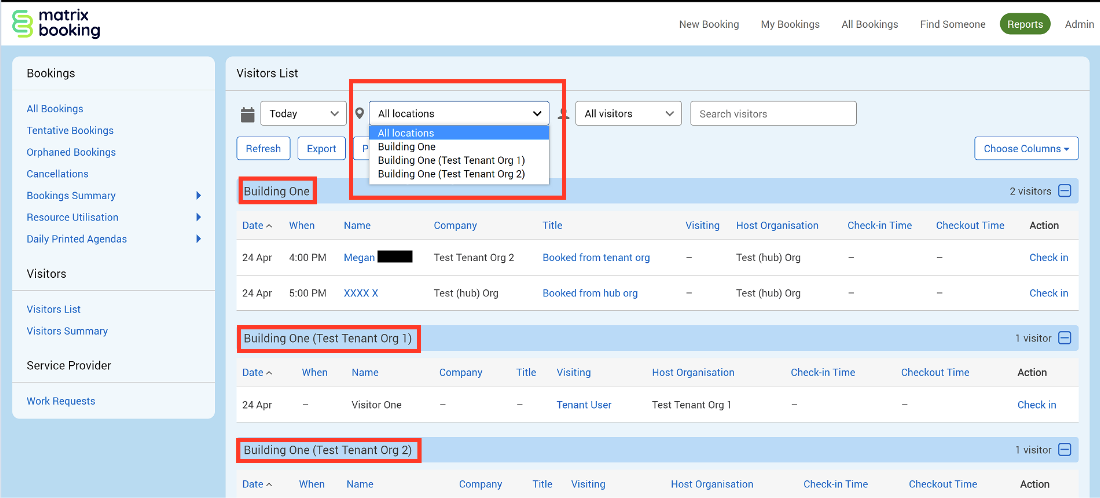Open the Reports tab in top navigation

tap(1025, 24)
